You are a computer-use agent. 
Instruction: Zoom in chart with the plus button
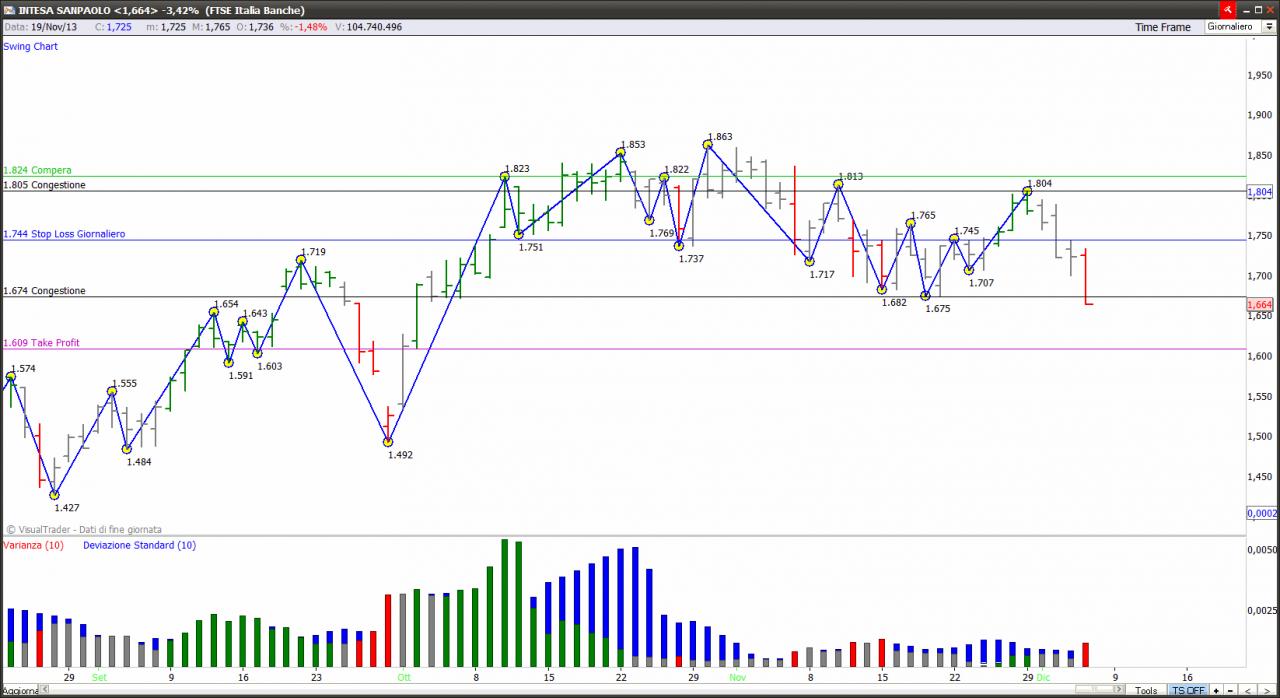point(1216,691)
